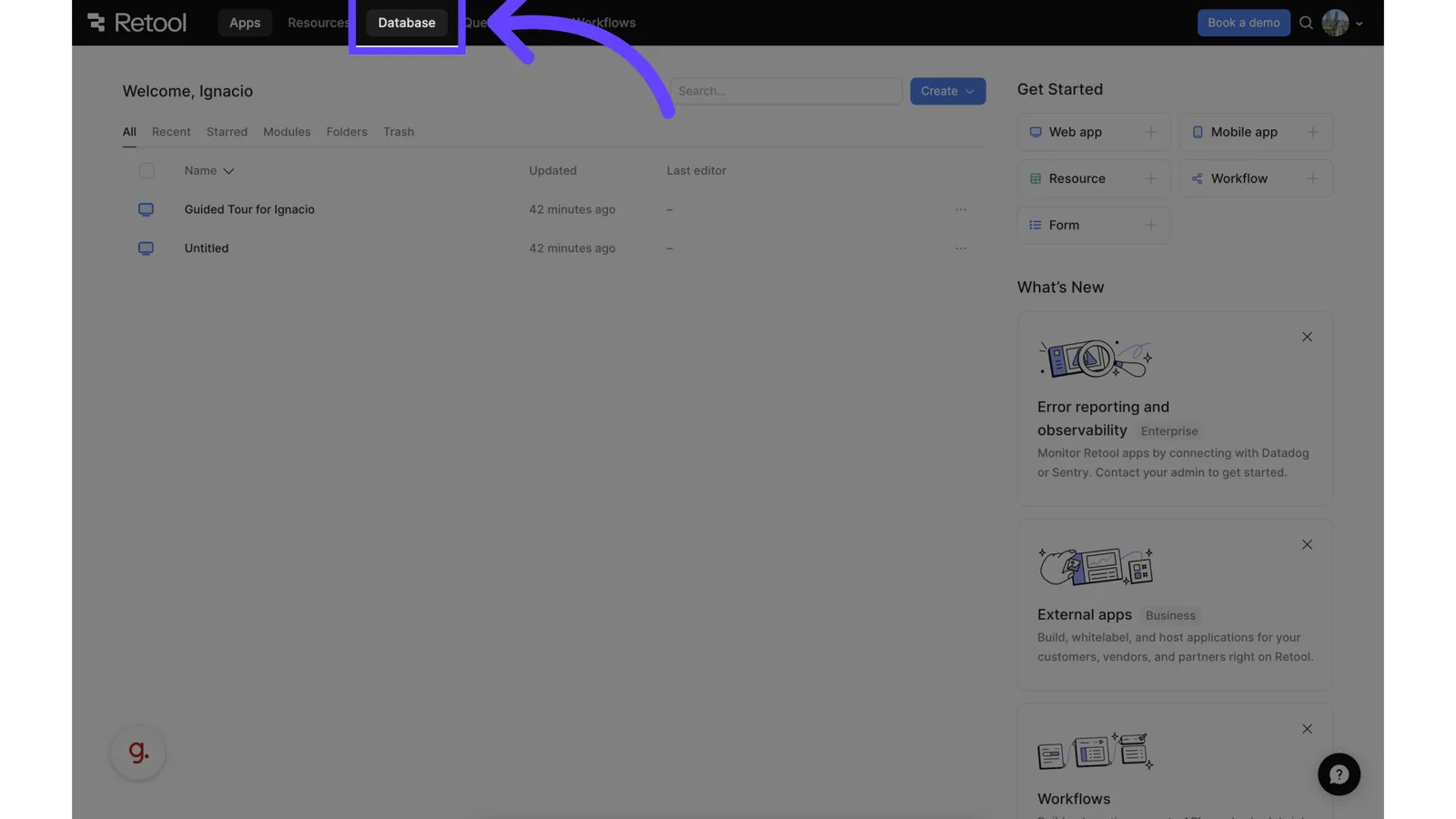Click the Enterprise badge
This screenshot has height=819, width=1456.
tap(1169, 431)
